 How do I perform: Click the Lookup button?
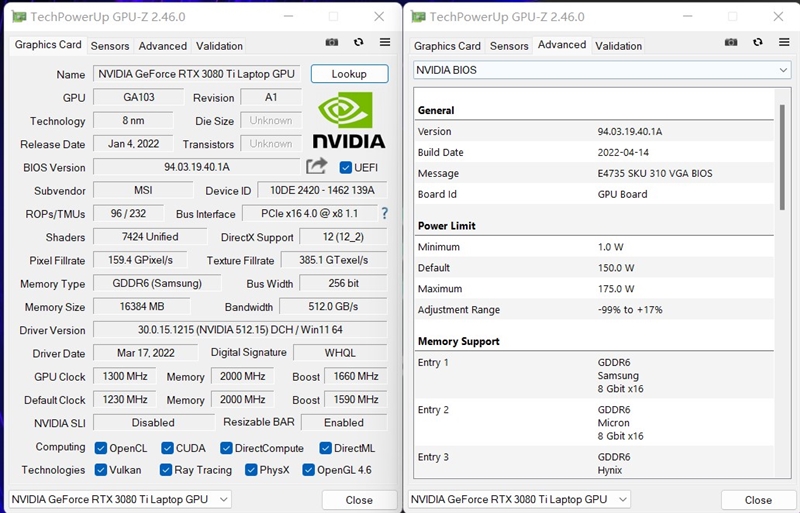click(x=349, y=74)
